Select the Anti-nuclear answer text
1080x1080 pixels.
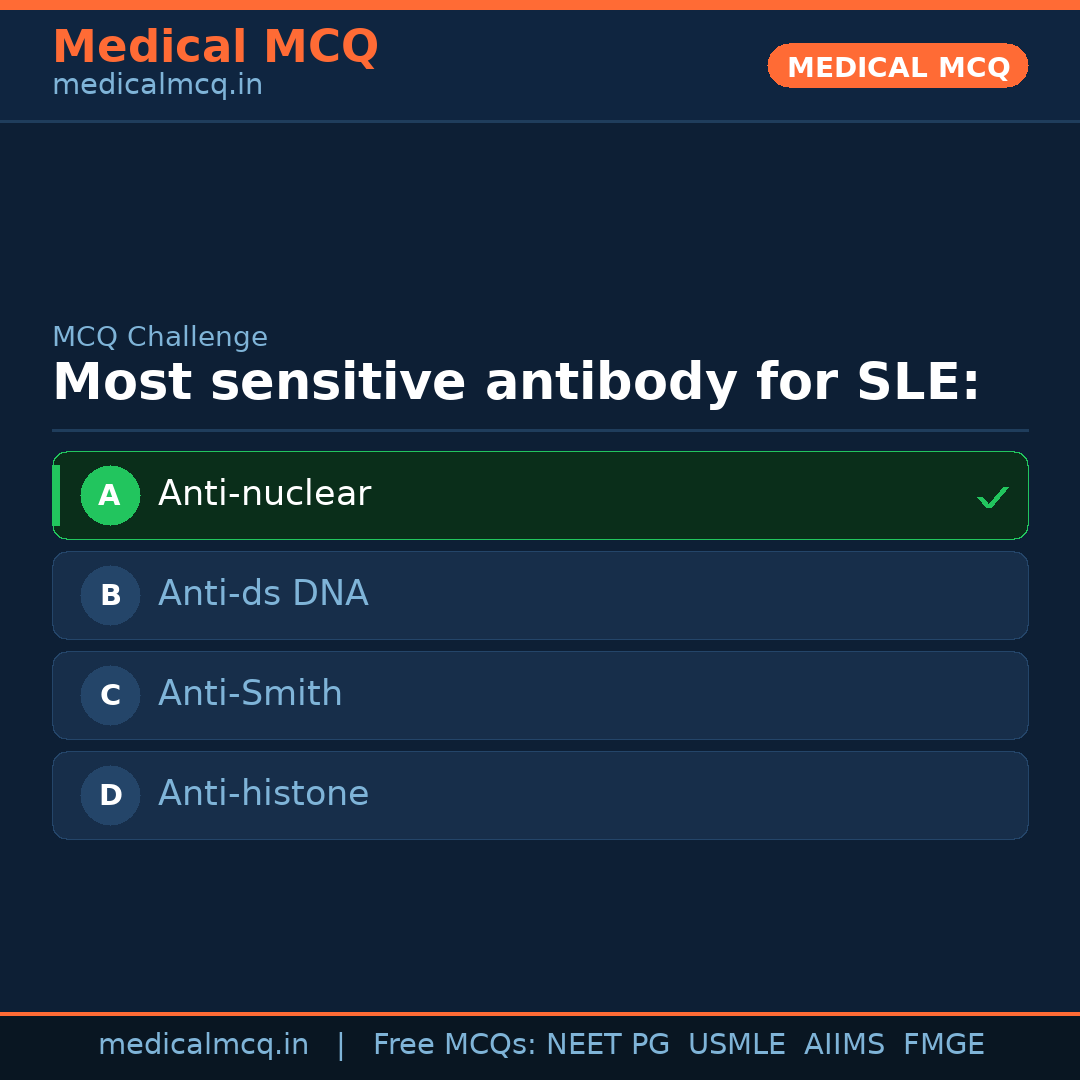pos(264,494)
